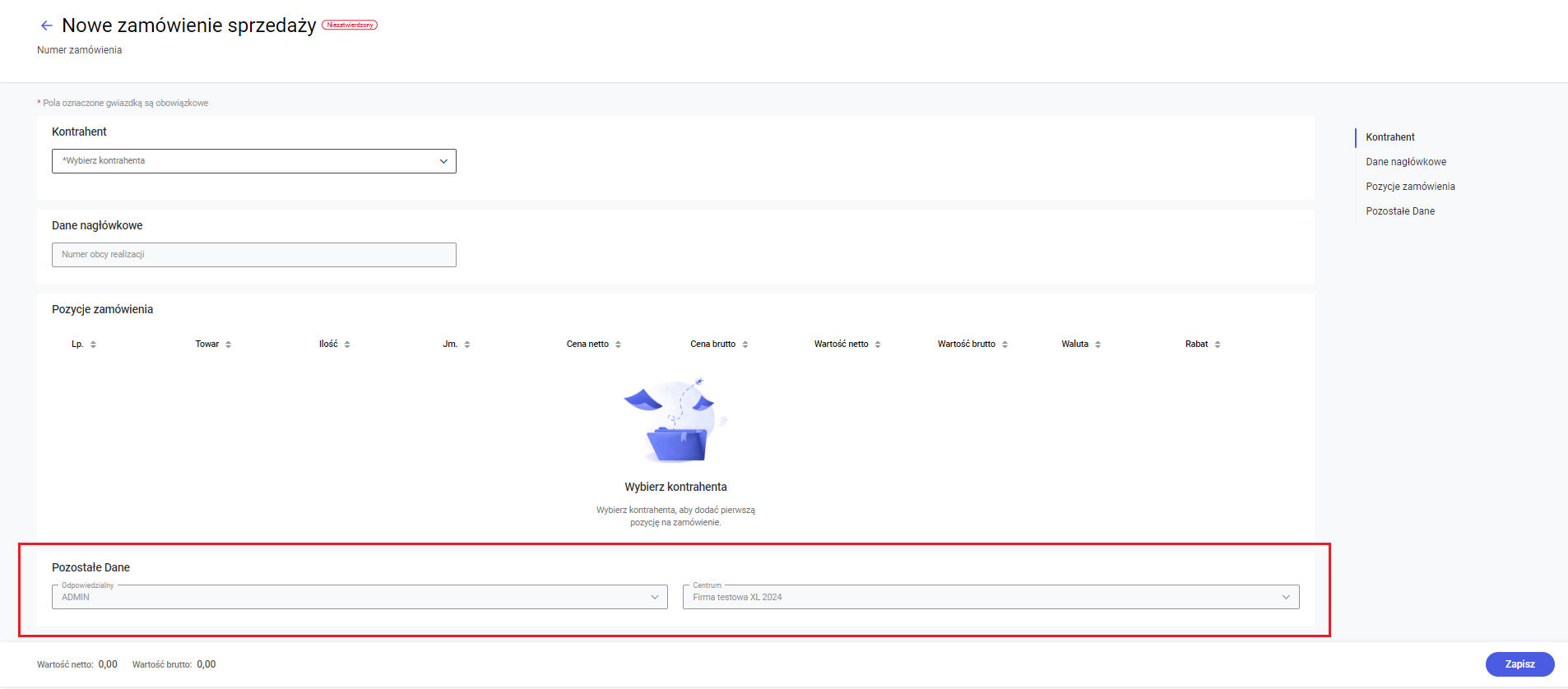Jump to Dane nagłówkowe in side navigation
The height and width of the screenshot is (689, 1568).
[1406, 162]
